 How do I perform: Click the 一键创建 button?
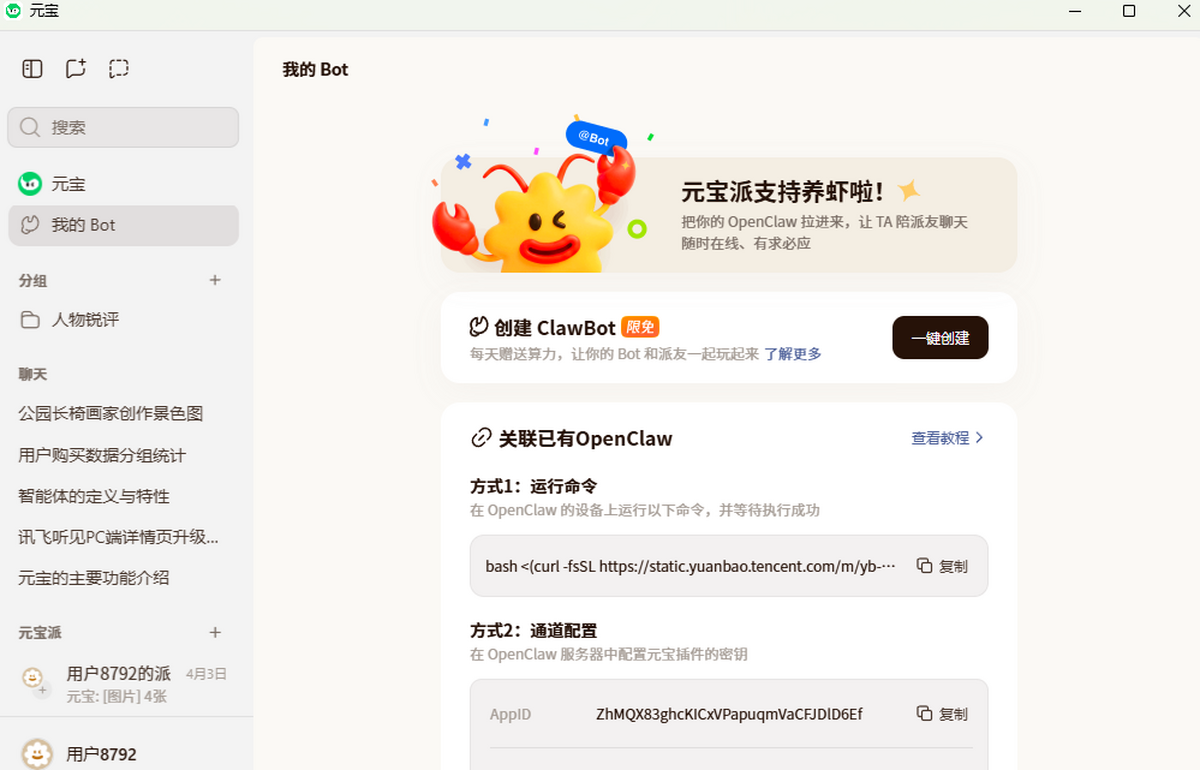pyautogui.click(x=940, y=338)
